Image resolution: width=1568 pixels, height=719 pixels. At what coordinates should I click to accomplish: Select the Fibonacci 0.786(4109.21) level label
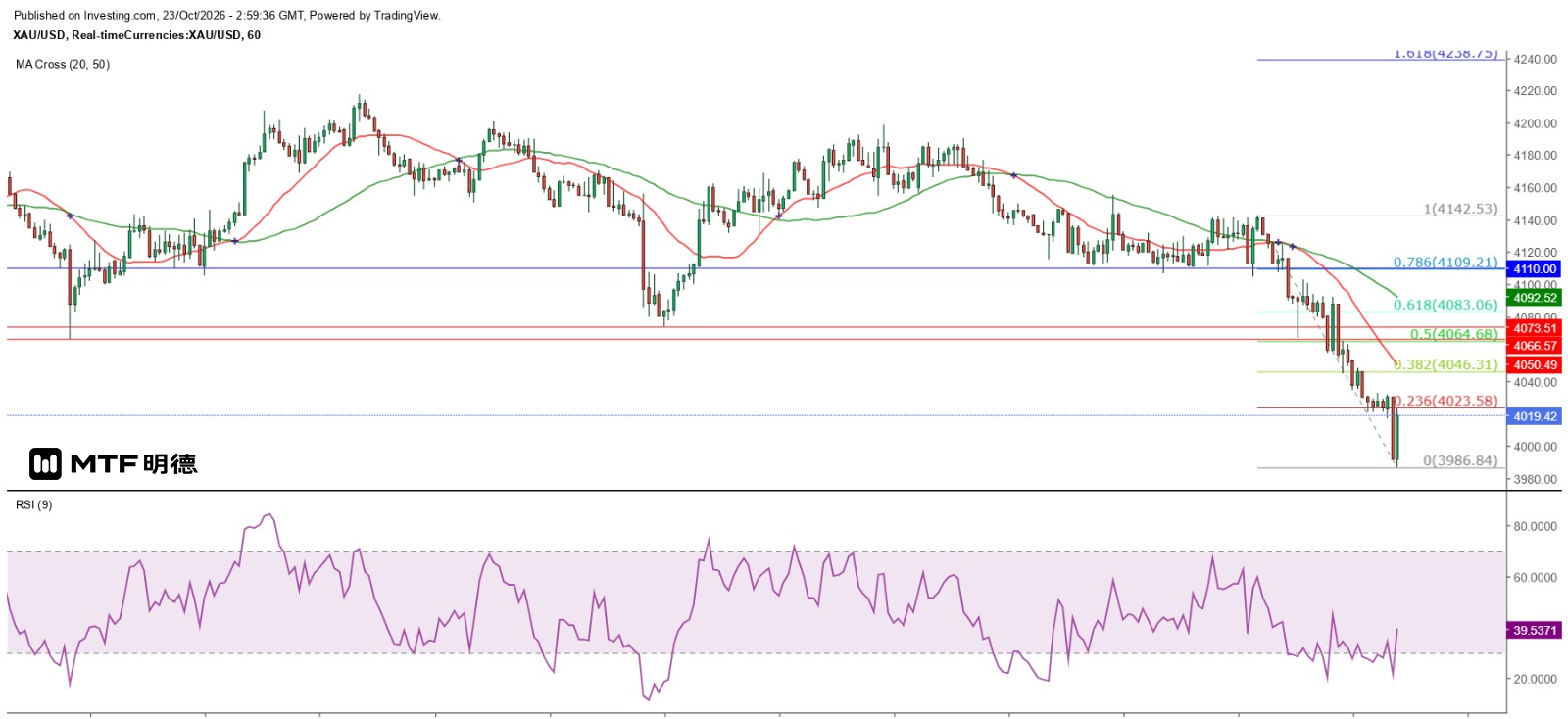point(1445,263)
